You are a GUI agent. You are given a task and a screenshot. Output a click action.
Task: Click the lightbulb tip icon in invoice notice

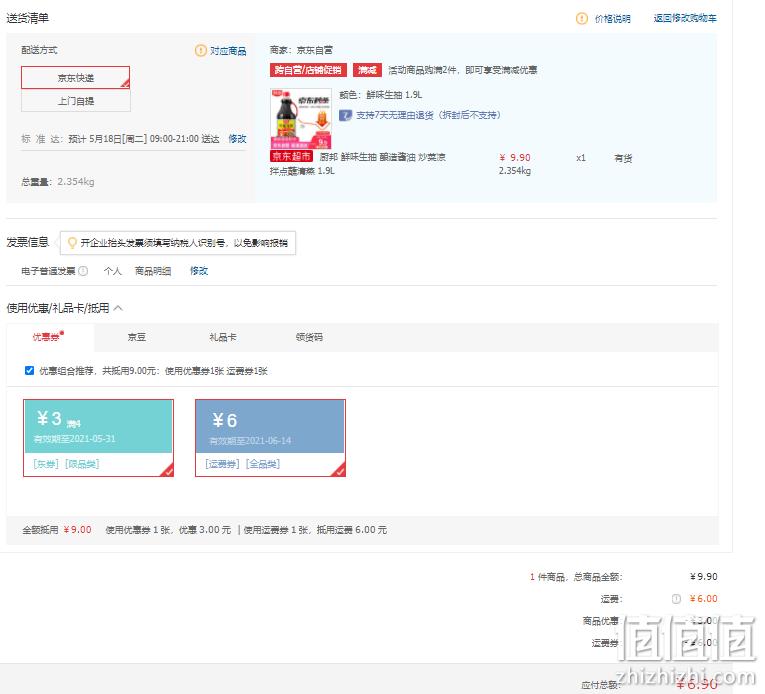72,243
